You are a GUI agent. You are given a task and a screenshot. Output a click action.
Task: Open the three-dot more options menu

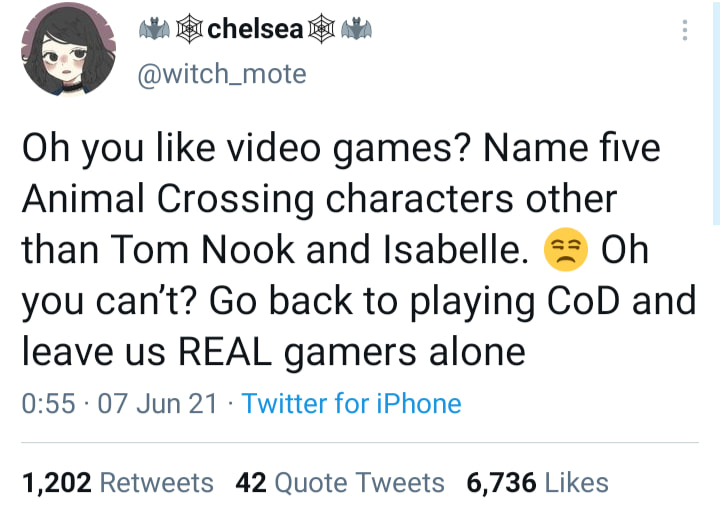click(685, 30)
